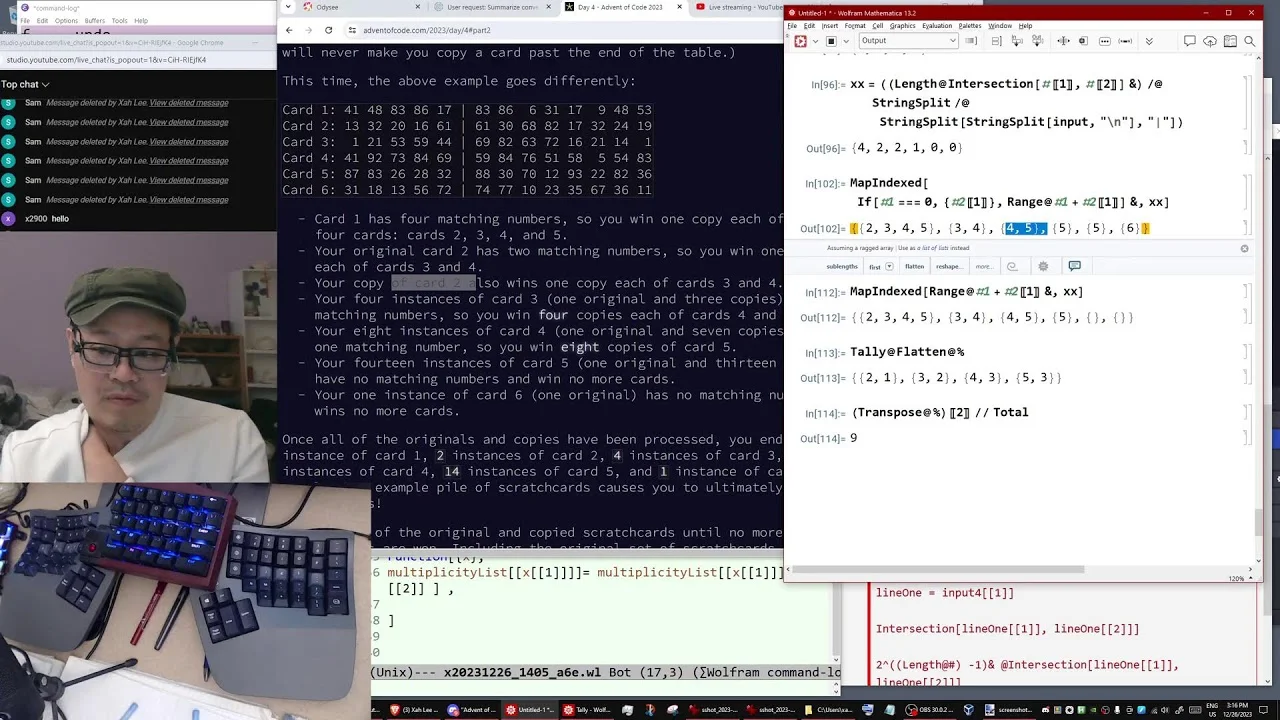
Task: Open the Evaluation menu
Action: pyautogui.click(x=937, y=25)
